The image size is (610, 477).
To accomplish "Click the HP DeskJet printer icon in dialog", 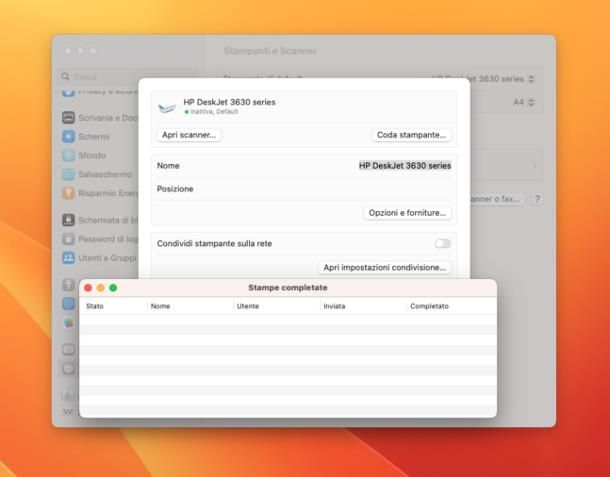I will pos(167,107).
